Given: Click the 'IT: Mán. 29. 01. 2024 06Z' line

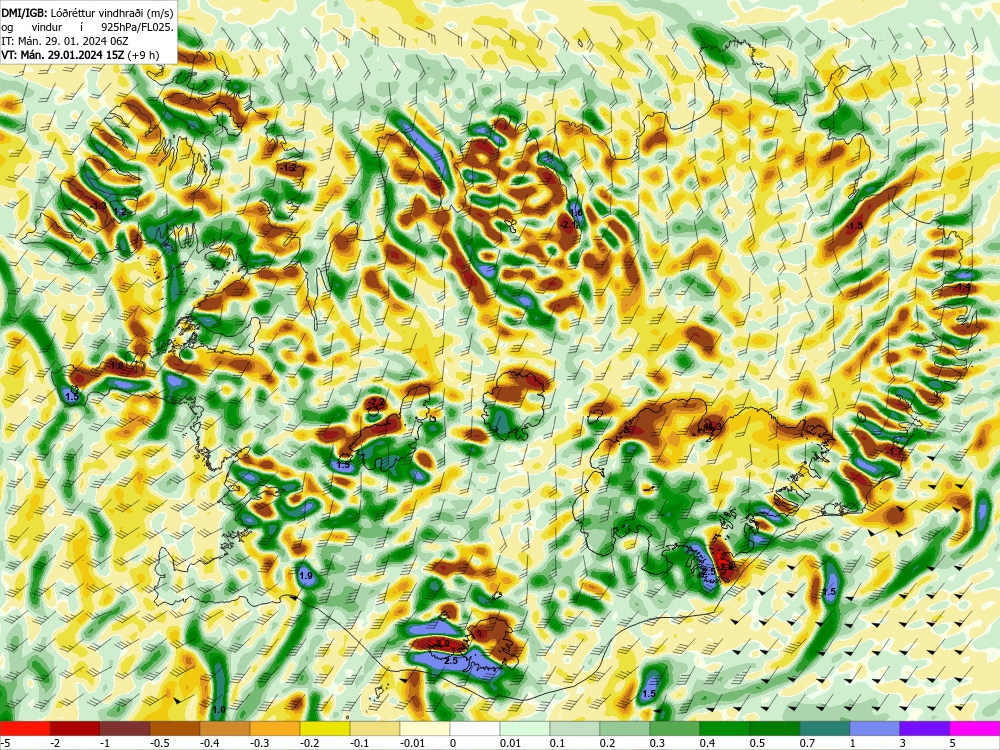Looking at the screenshot, I should pyautogui.click(x=65, y=41).
